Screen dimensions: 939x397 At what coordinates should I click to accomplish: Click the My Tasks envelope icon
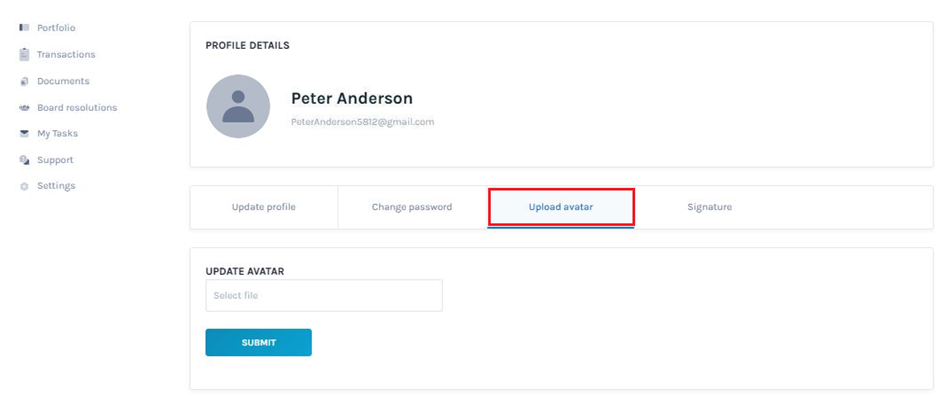[25, 134]
